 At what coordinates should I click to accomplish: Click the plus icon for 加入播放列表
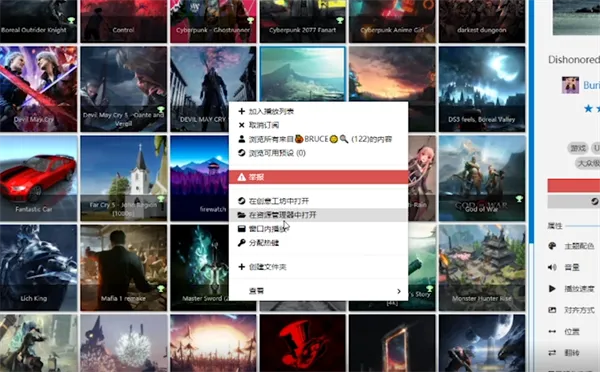[x=241, y=111]
